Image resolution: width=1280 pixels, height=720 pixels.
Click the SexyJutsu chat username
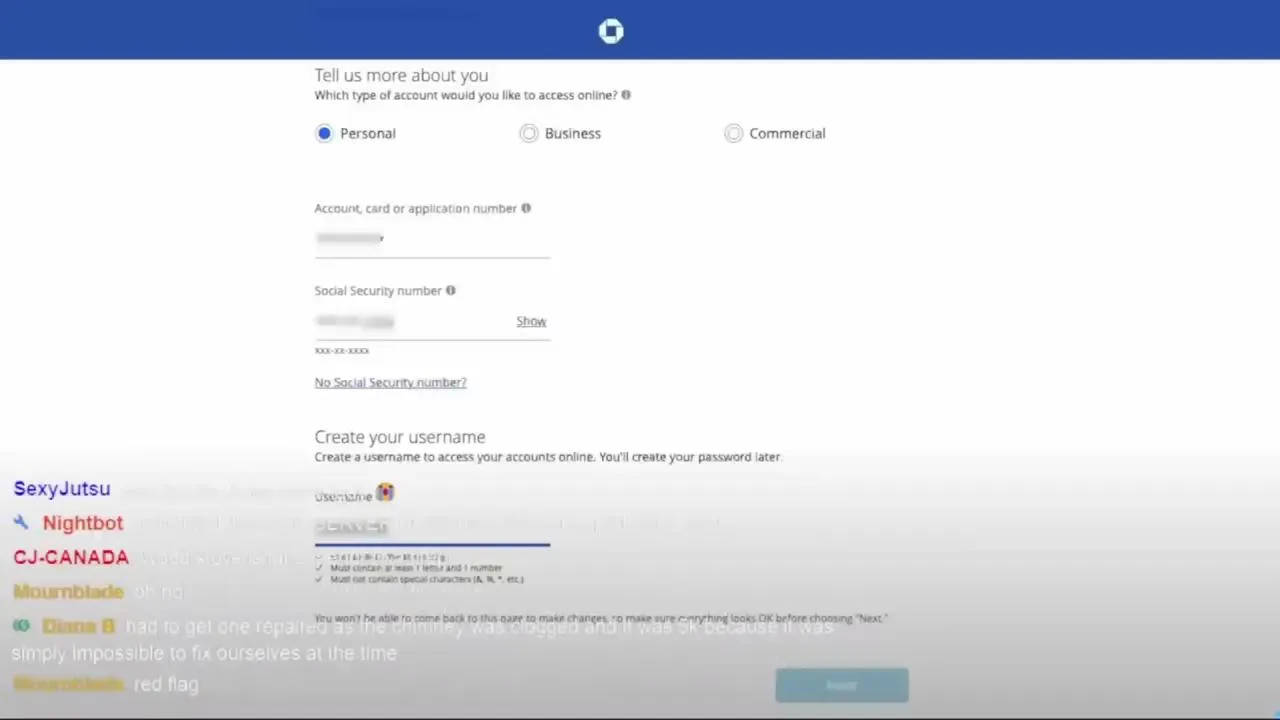click(62, 489)
